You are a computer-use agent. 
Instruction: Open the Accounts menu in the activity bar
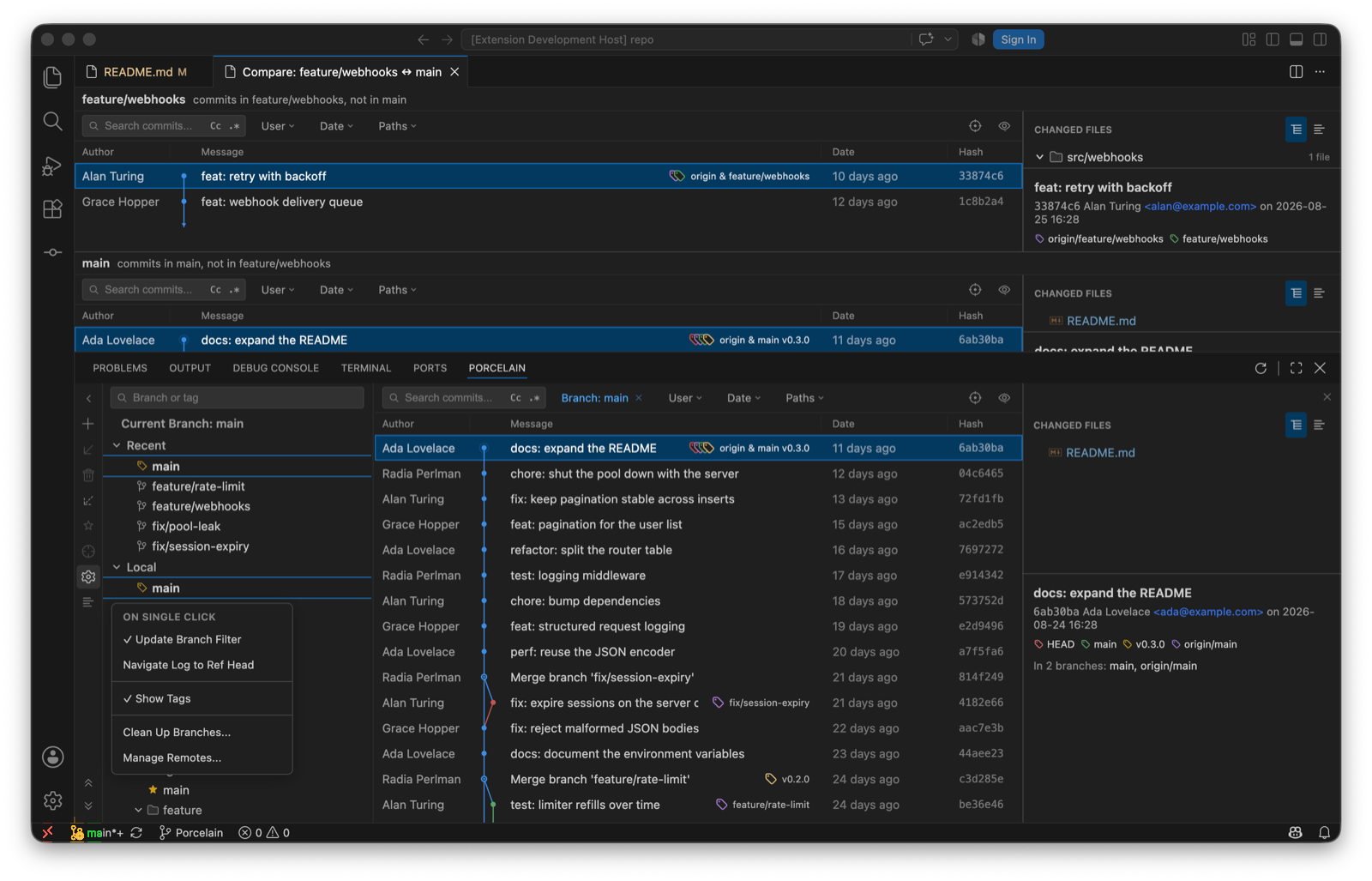(52, 757)
